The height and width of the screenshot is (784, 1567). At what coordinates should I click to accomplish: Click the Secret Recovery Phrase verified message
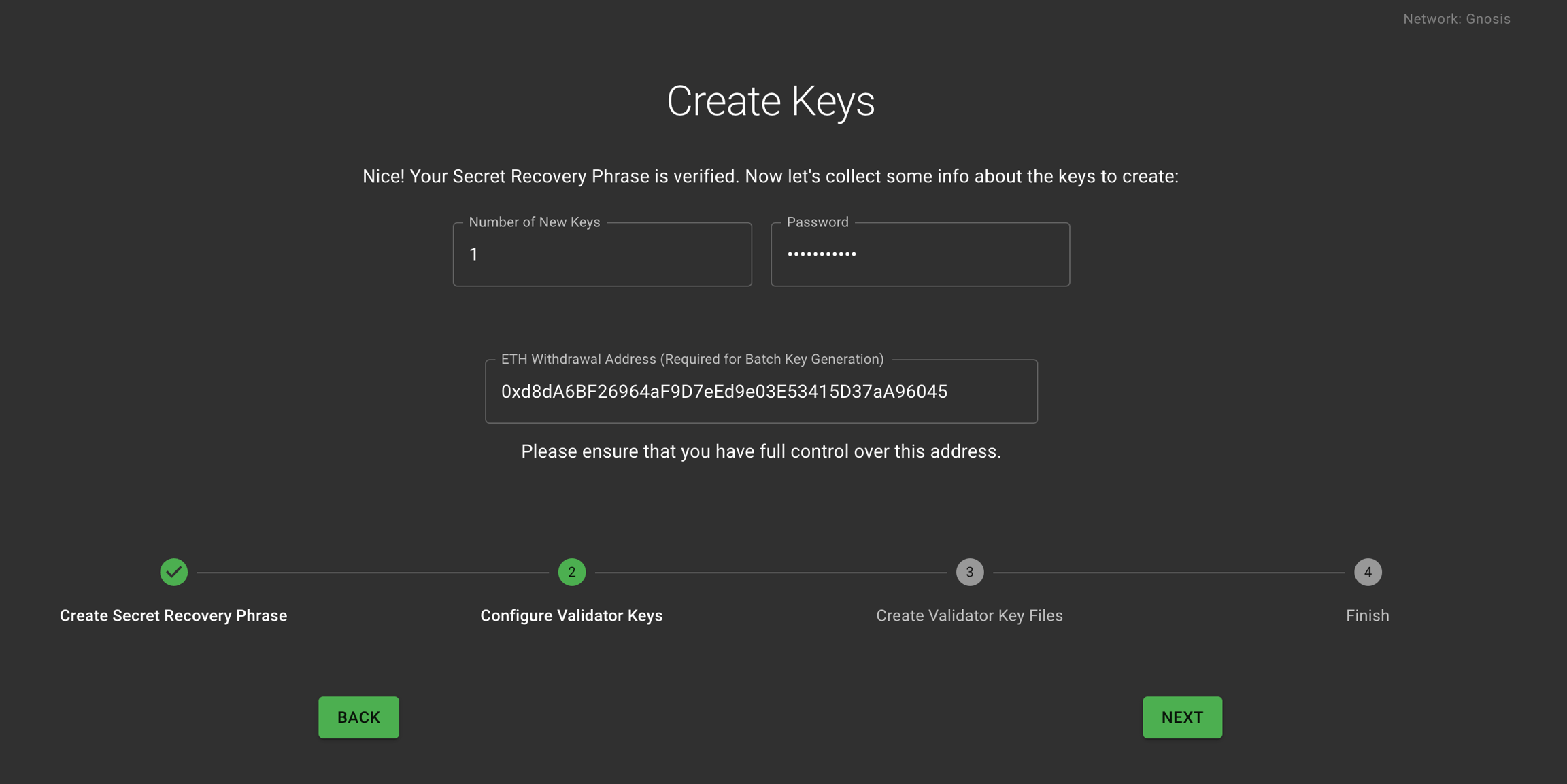click(770, 176)
